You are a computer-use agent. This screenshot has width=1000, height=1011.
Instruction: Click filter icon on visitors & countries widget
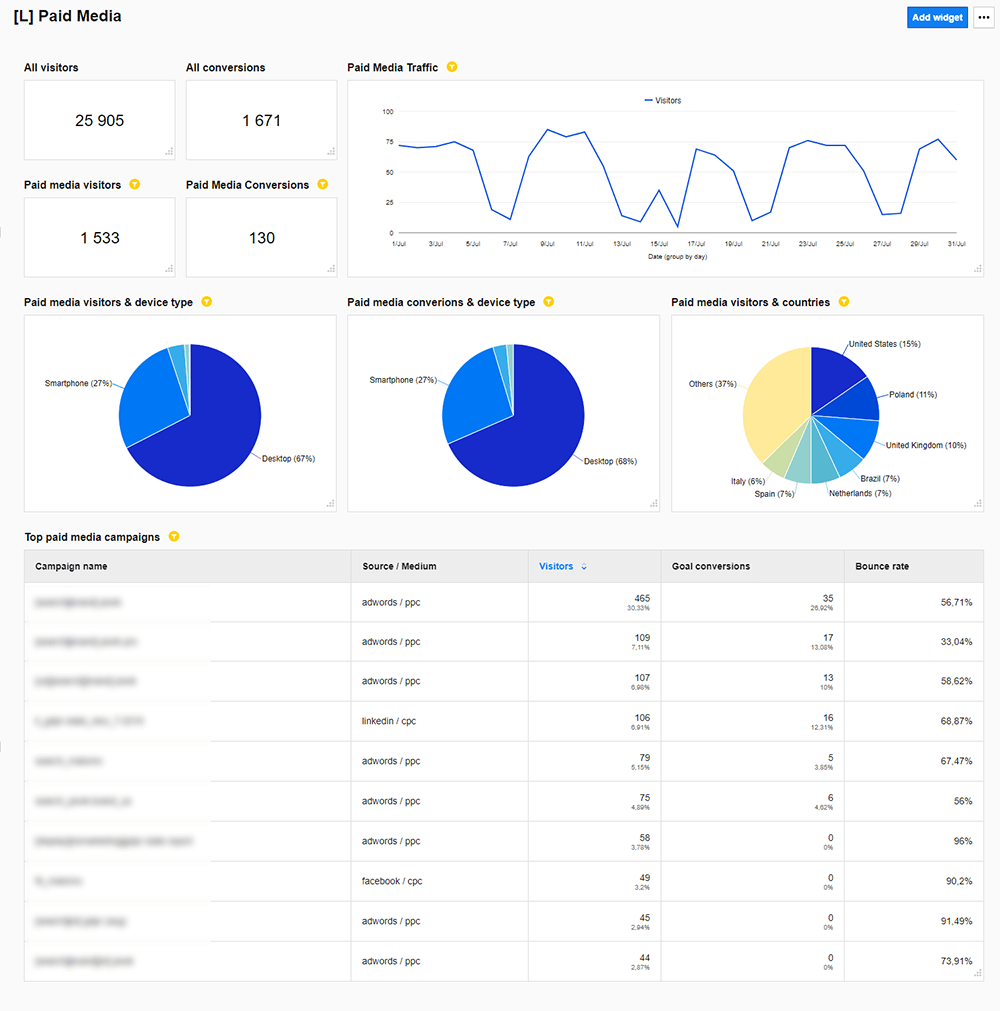tap(844, 302)
